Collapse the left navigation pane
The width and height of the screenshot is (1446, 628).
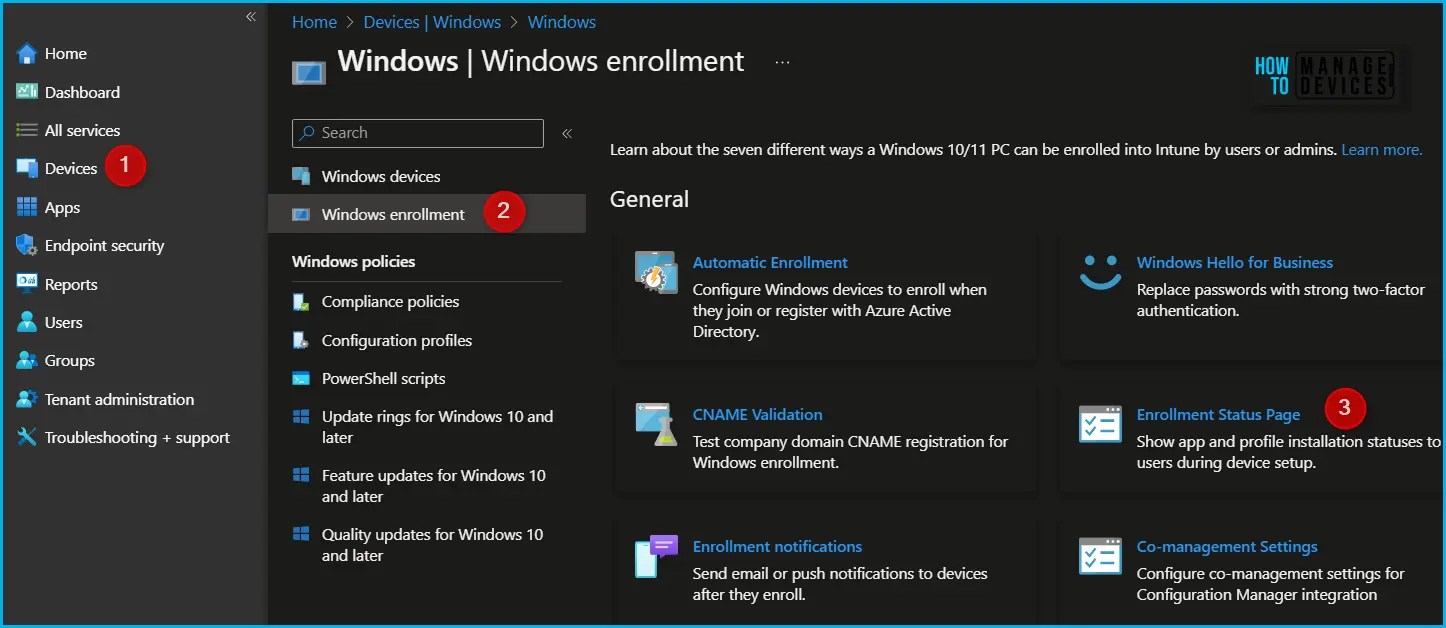(x=251, y=16)
